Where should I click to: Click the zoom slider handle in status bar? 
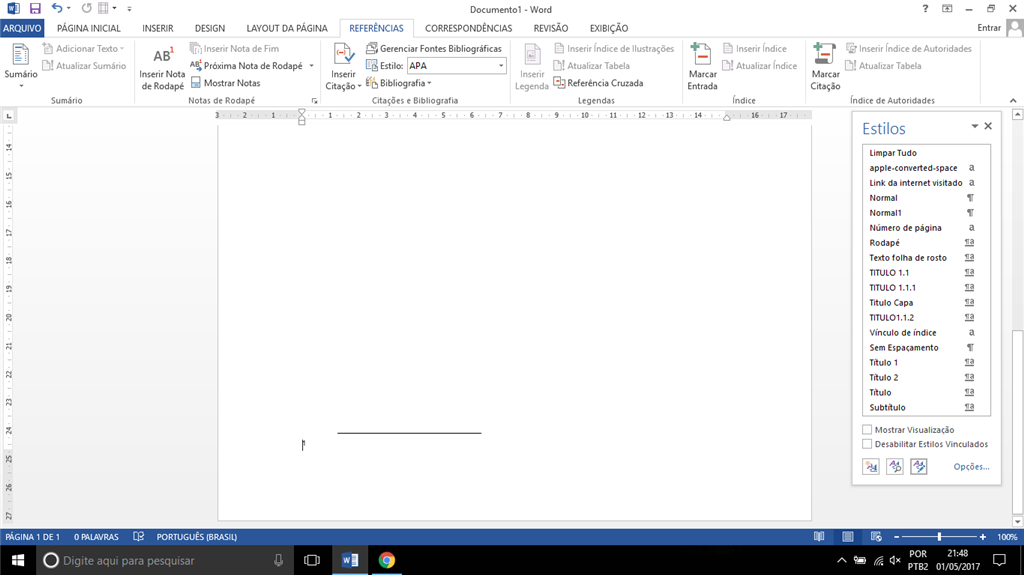(939, 536)
